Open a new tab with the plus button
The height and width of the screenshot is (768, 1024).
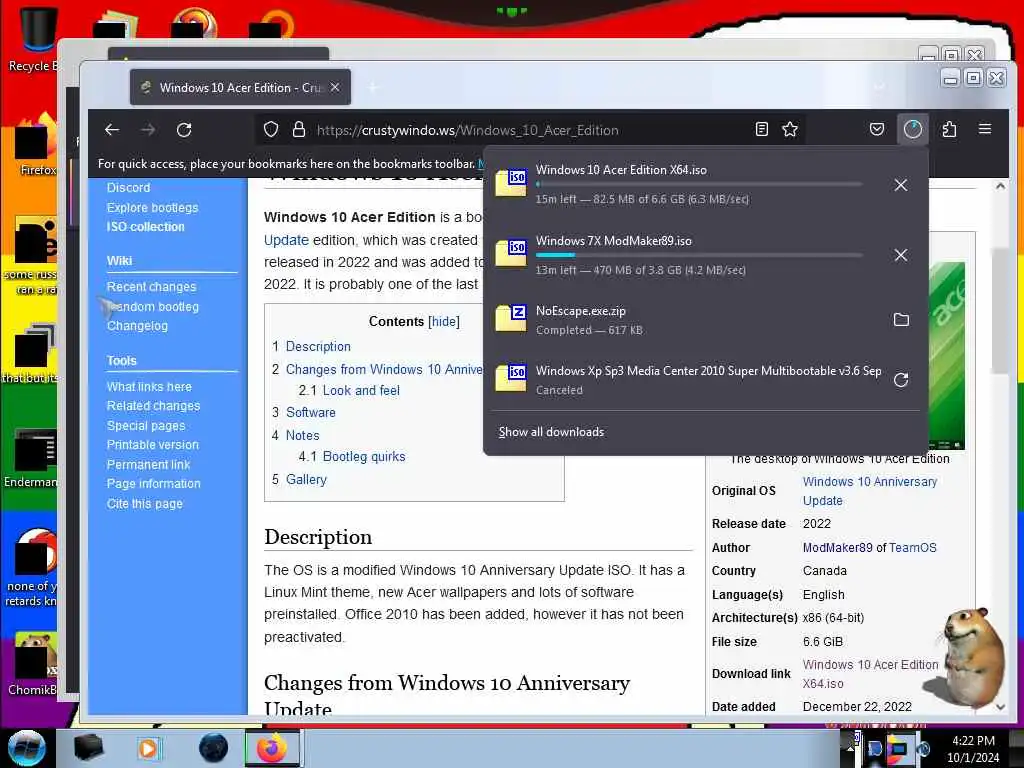coord(373,87)
